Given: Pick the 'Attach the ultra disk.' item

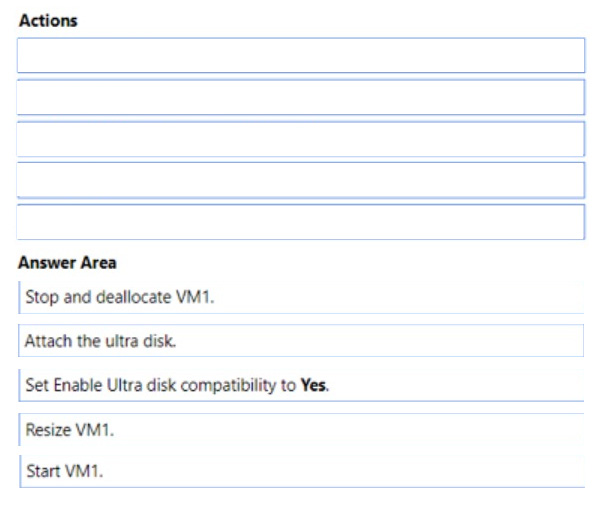Looking at the screenshot, I should 100,341.
